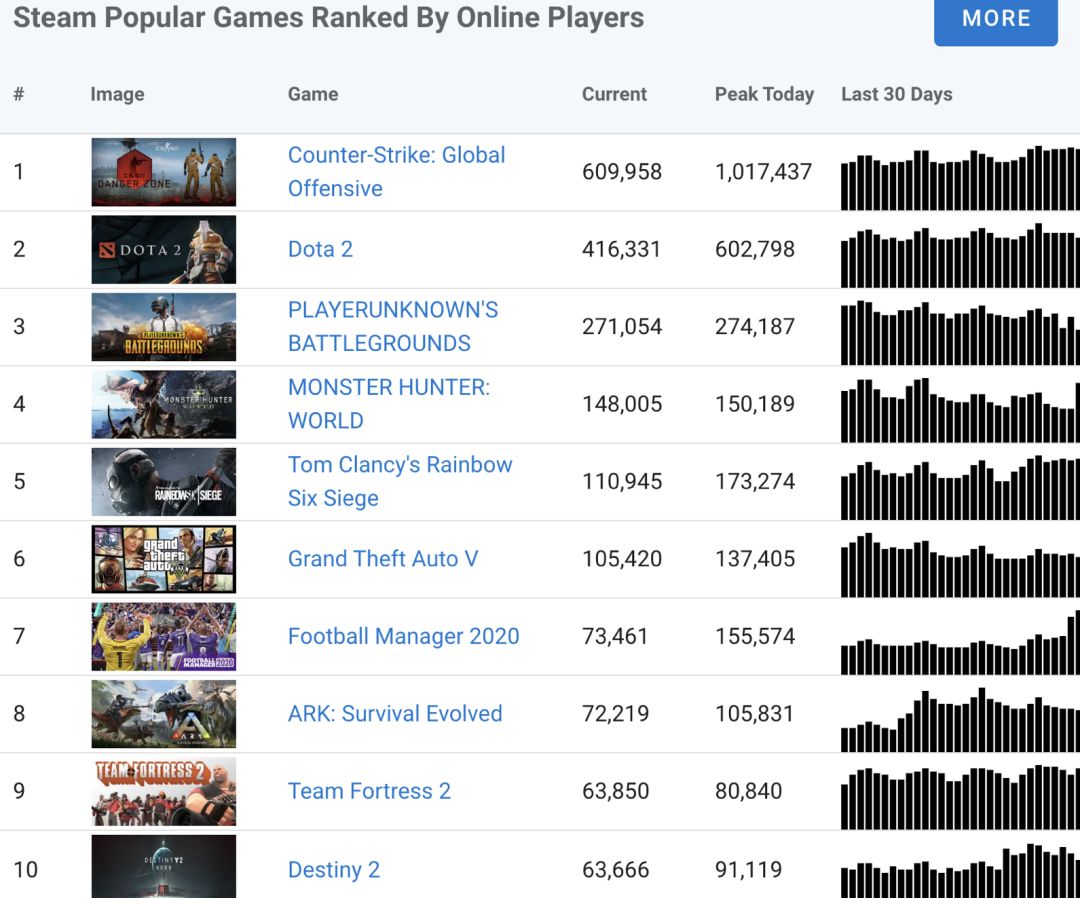Click the Counter-Strike 30-day bar chart
This screenshot has width=1080, height=898.
960,178
